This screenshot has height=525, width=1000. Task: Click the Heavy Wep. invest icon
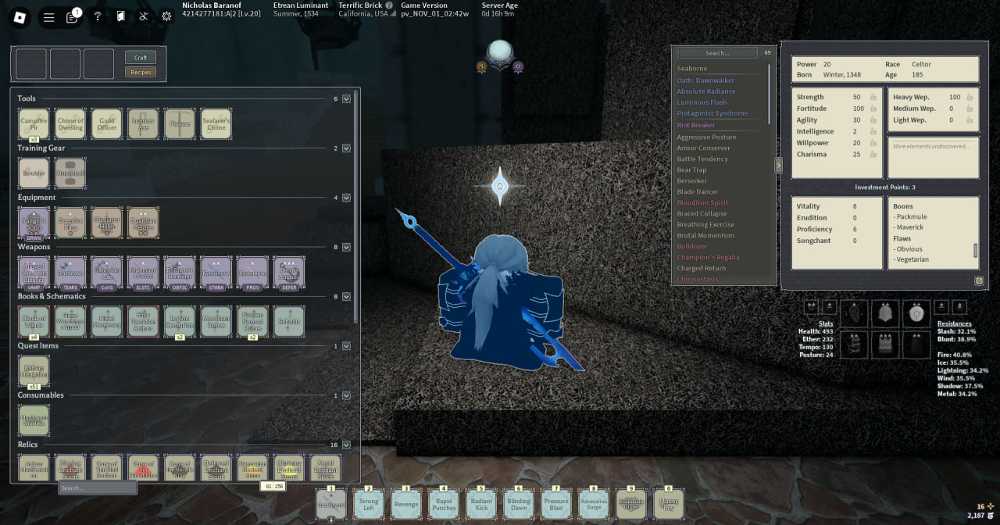click(969, 97)
